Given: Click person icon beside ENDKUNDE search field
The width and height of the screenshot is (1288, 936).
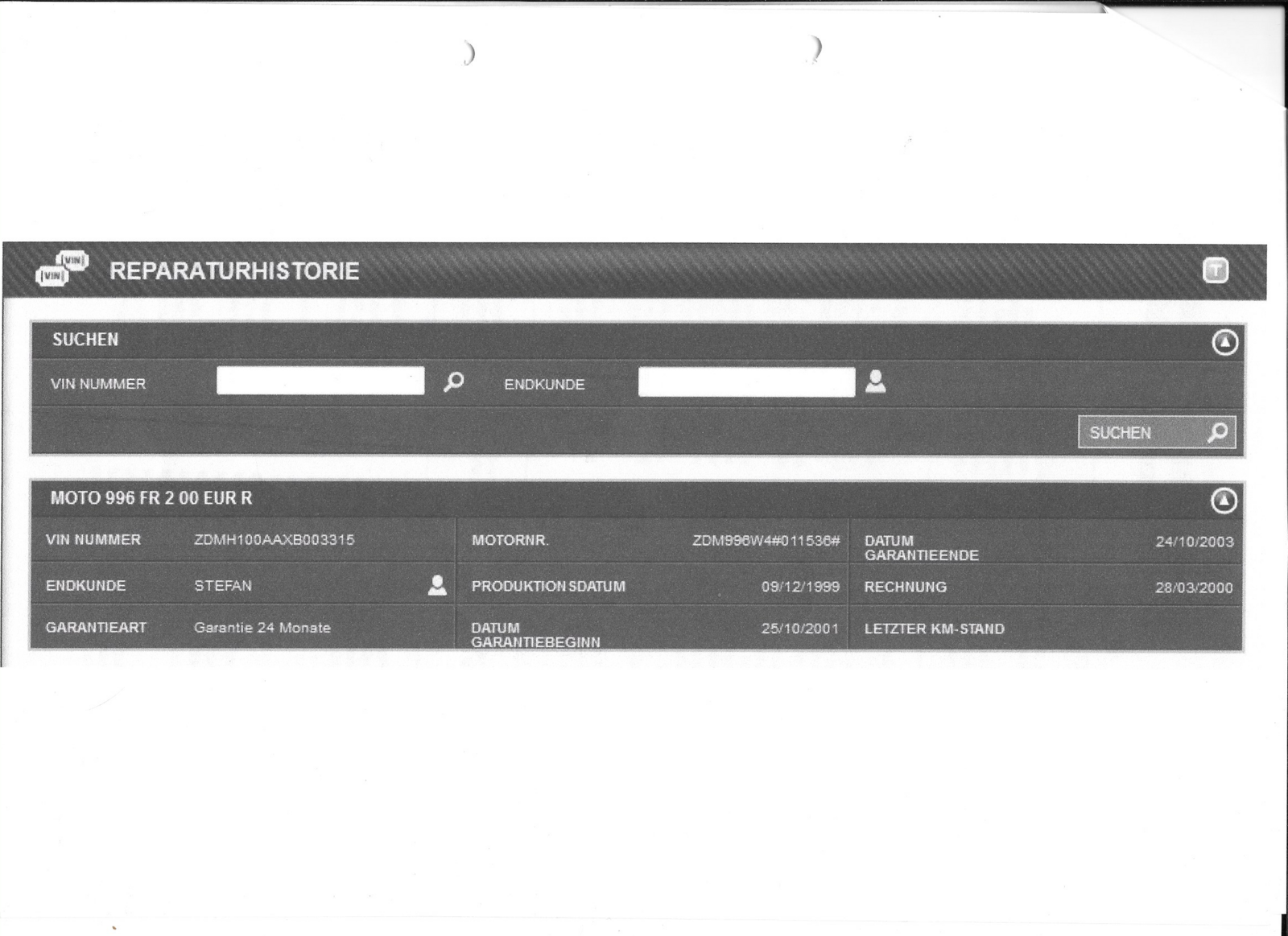Looking at the screenshot, I should 875,381.
